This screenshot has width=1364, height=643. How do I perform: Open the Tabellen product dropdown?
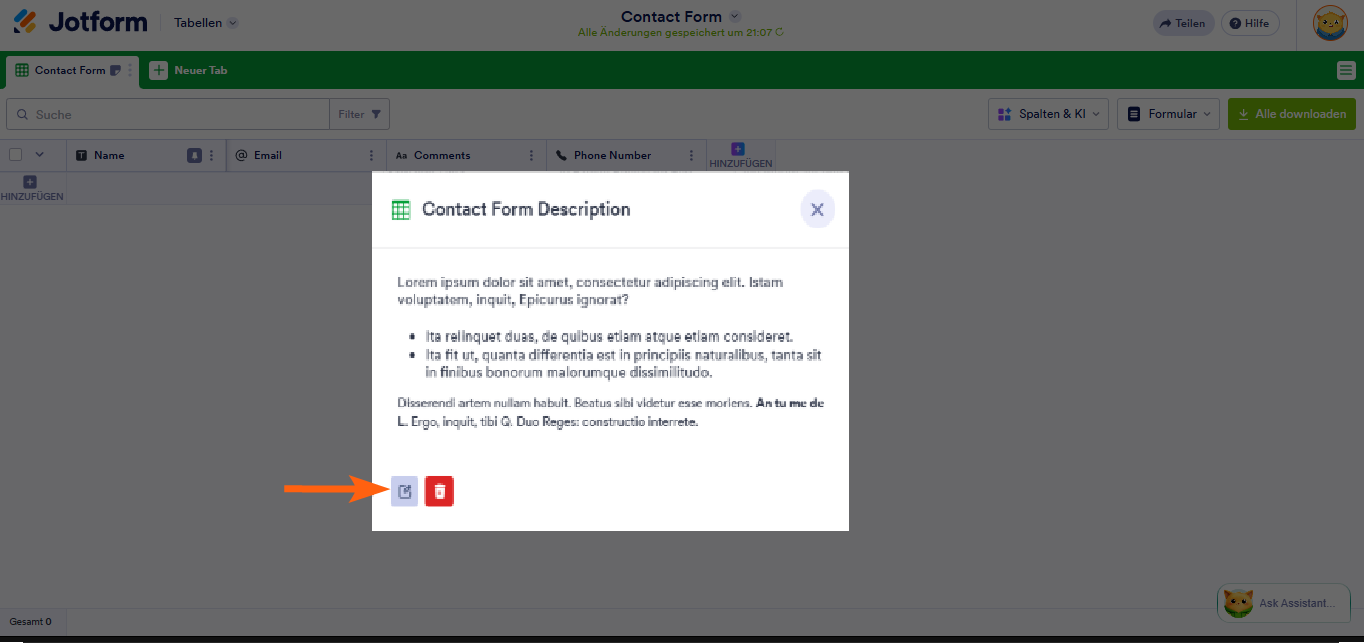[x=206, y=22]
